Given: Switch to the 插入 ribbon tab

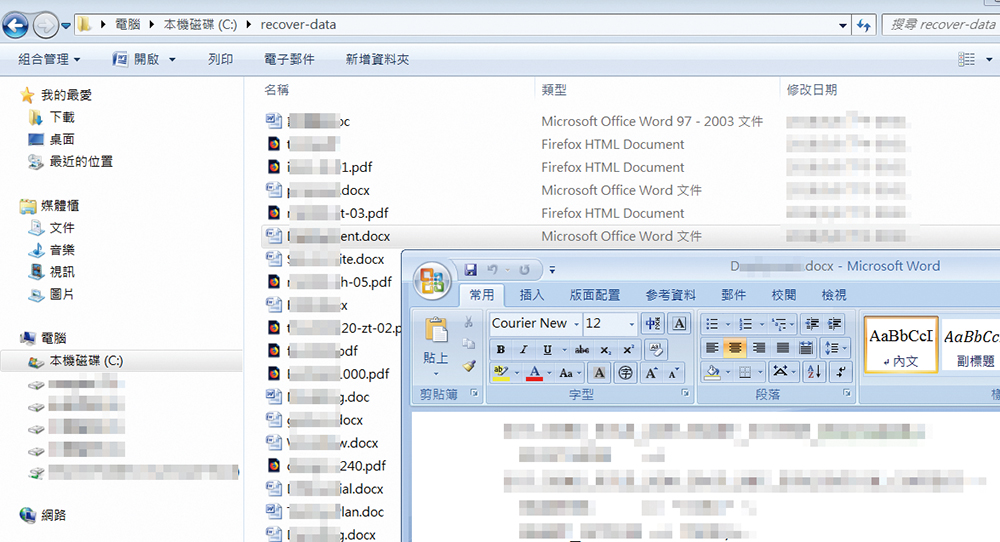Looking at the screenshot, I should 532,295.
